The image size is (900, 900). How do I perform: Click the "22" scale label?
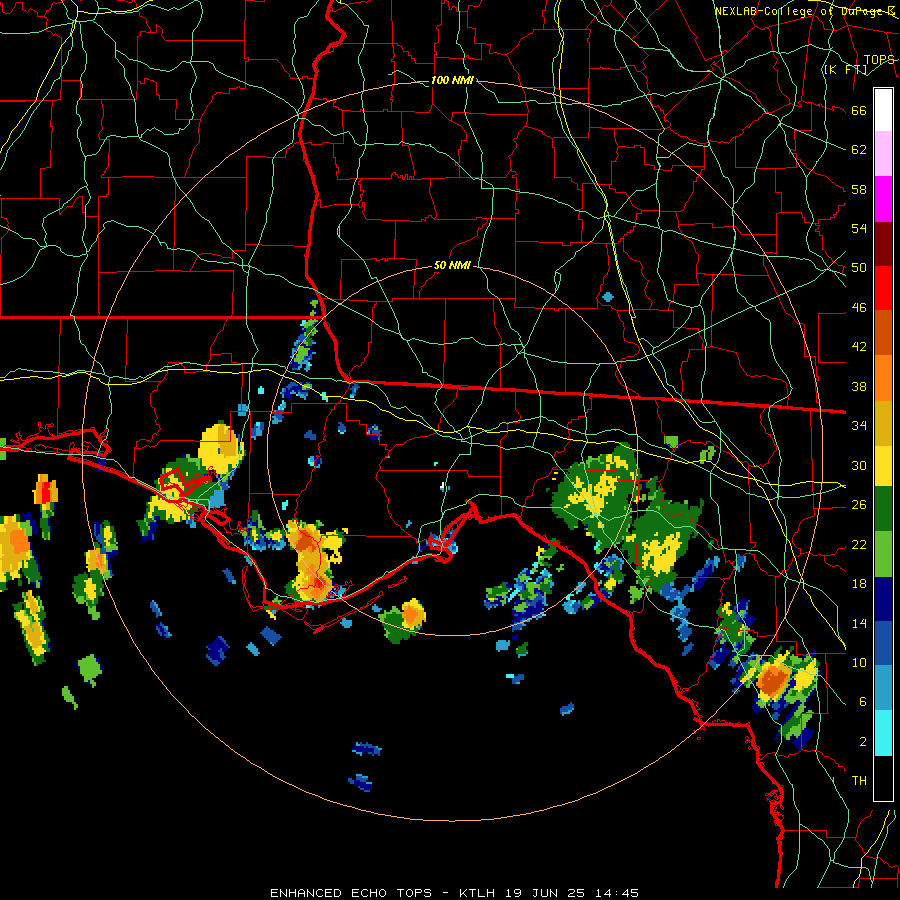pyautogui.click(x=859, y=544)
